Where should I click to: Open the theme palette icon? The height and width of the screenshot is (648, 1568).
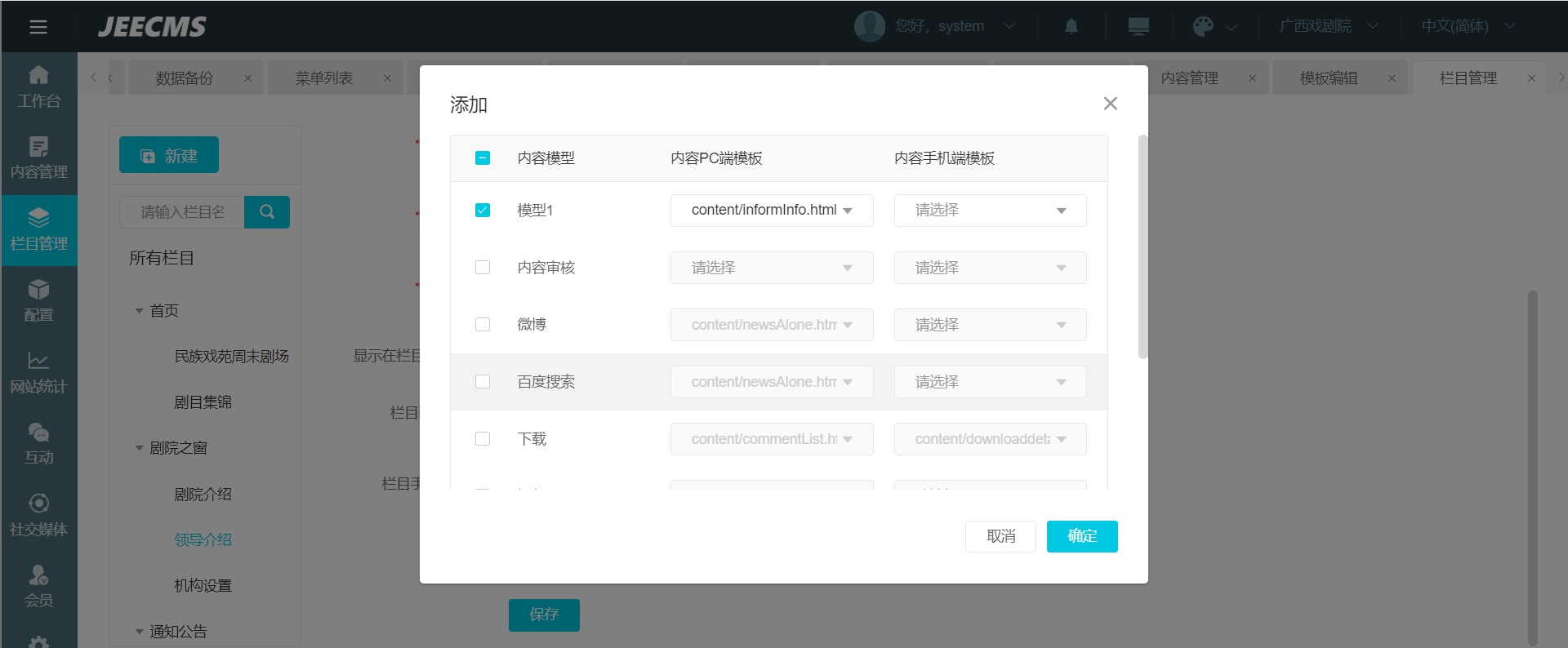coord(1203,26)
